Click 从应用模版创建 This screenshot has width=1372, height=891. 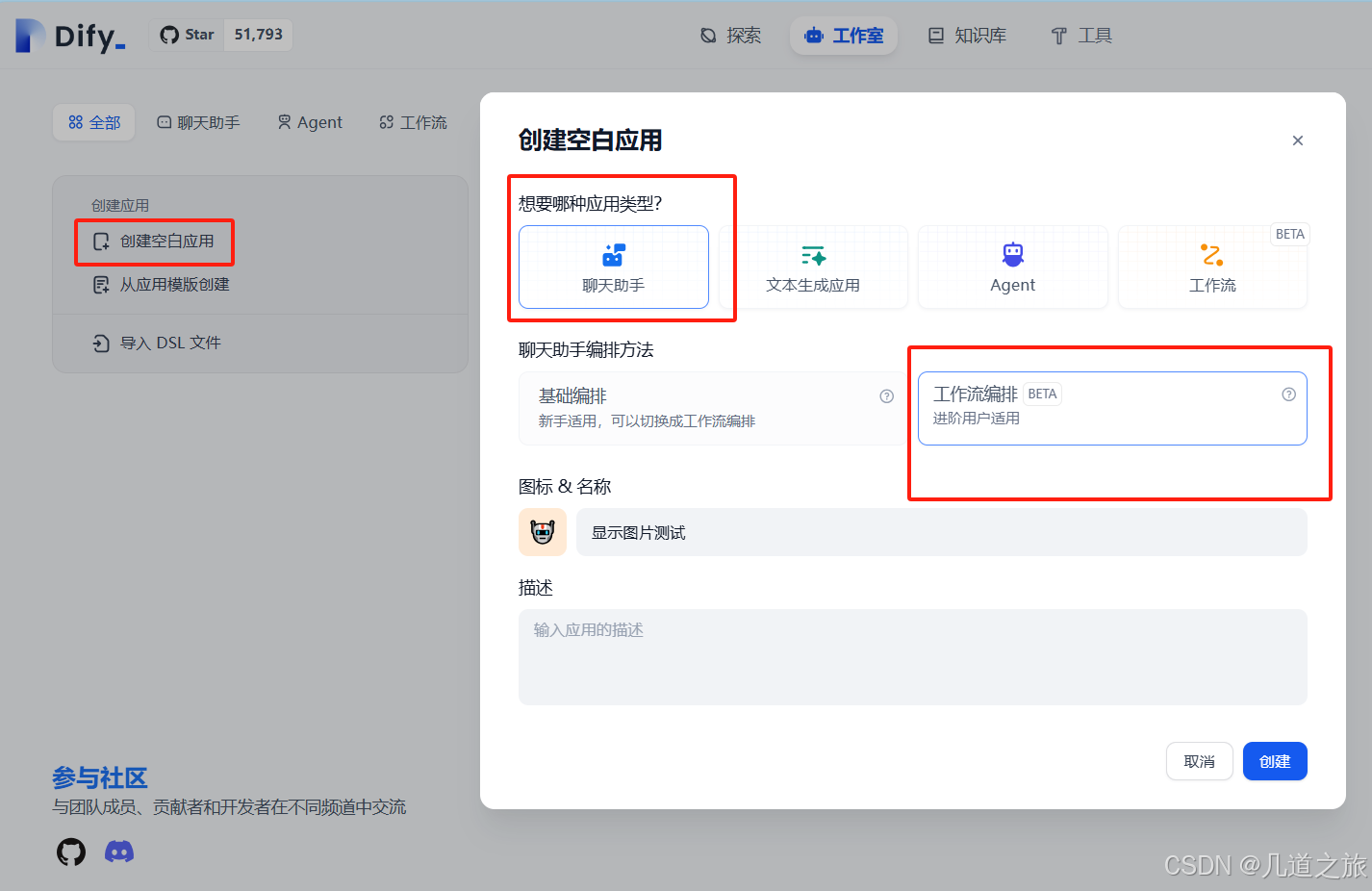click(x=162, y=285)
